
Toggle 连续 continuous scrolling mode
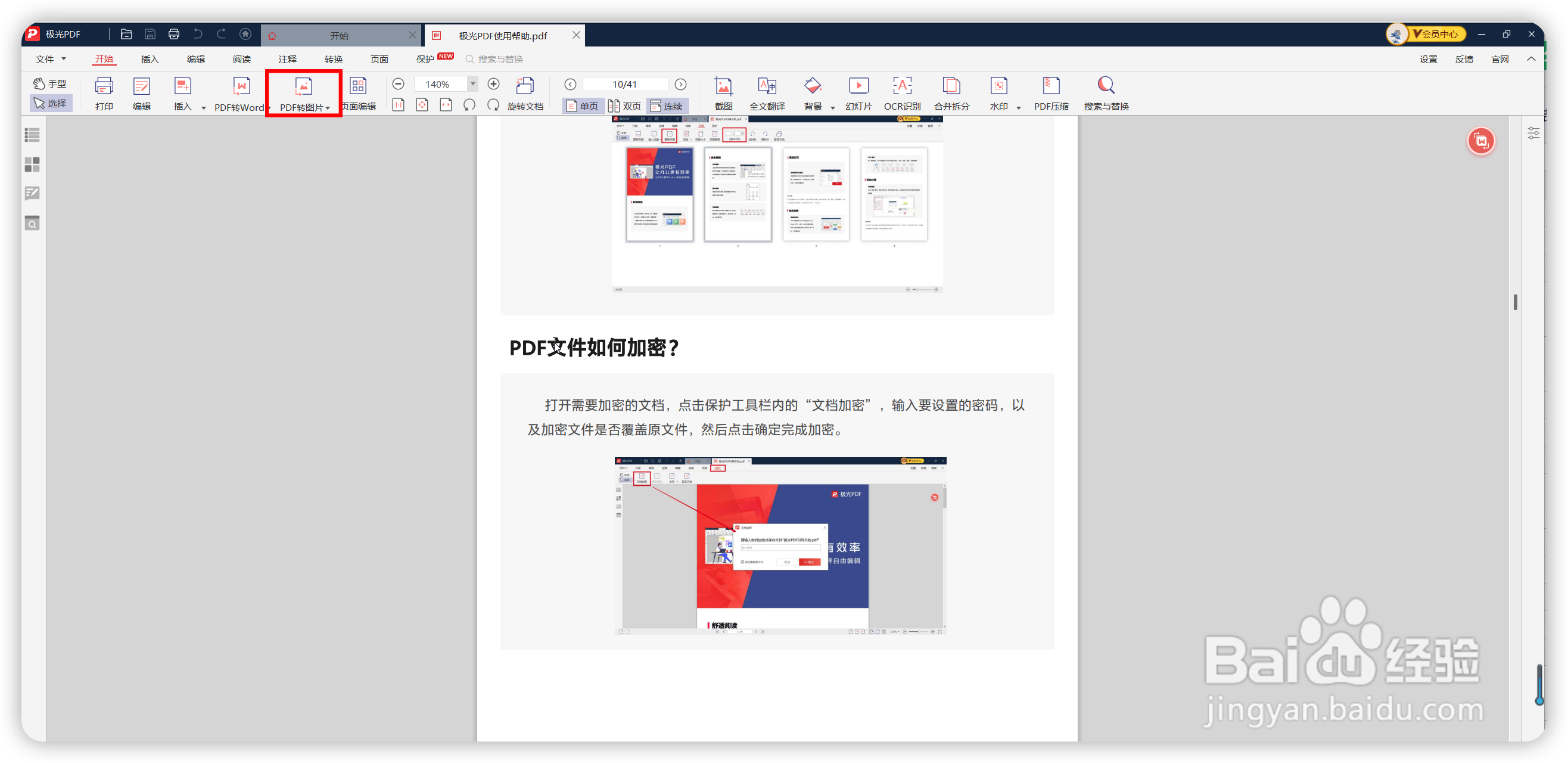click(667, 106)
